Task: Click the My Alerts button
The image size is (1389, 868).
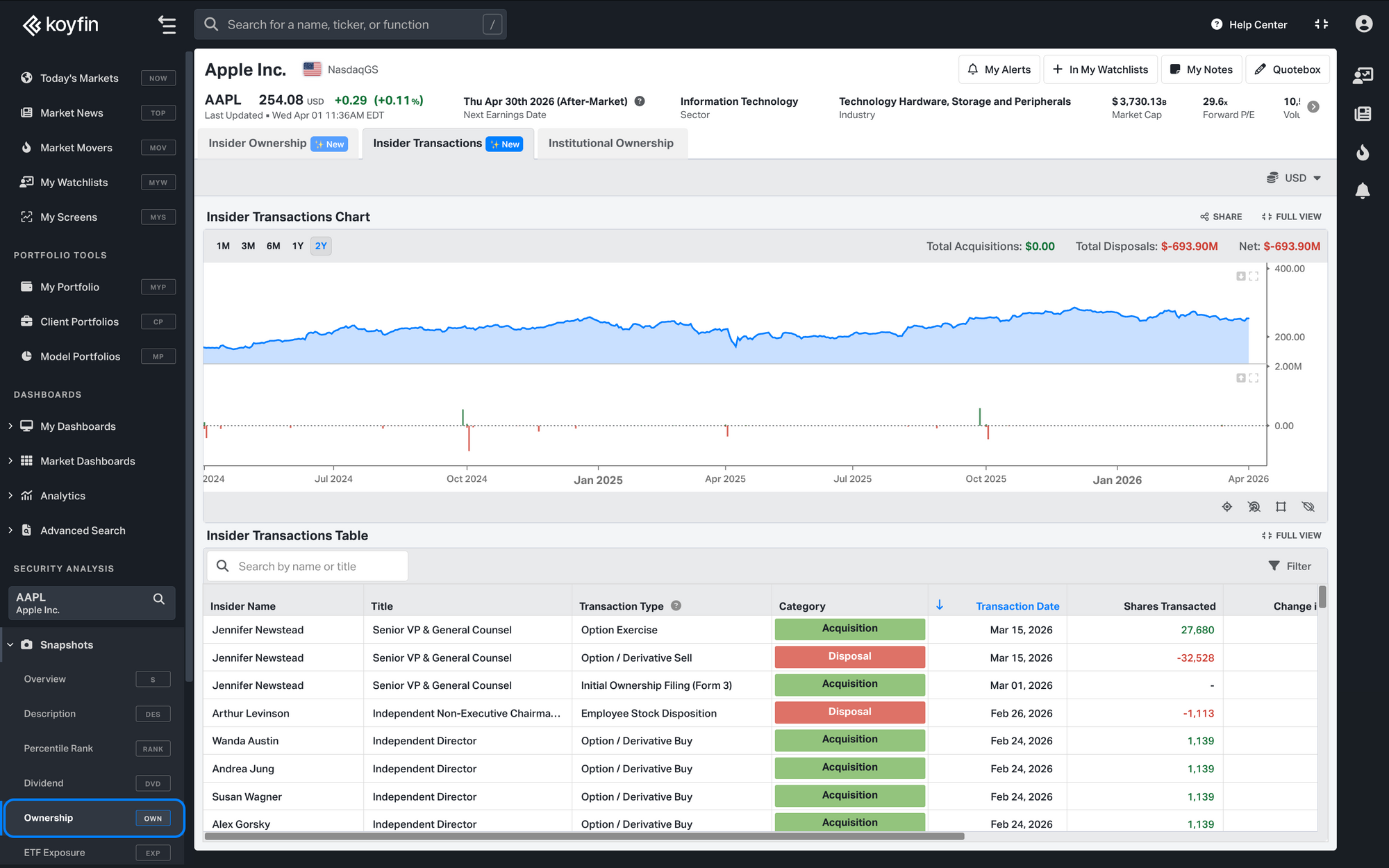Action: tap(999, 69)
